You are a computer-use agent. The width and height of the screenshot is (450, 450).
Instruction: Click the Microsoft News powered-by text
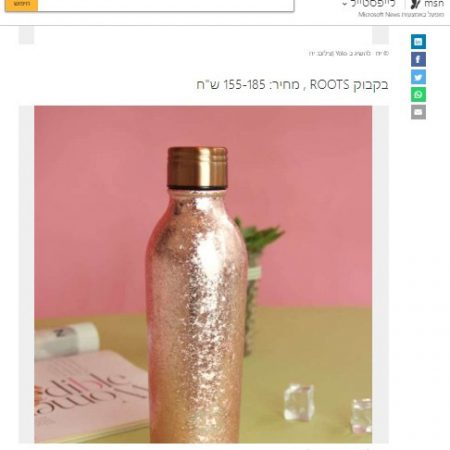pyautogui.click(x=401, y=14)
